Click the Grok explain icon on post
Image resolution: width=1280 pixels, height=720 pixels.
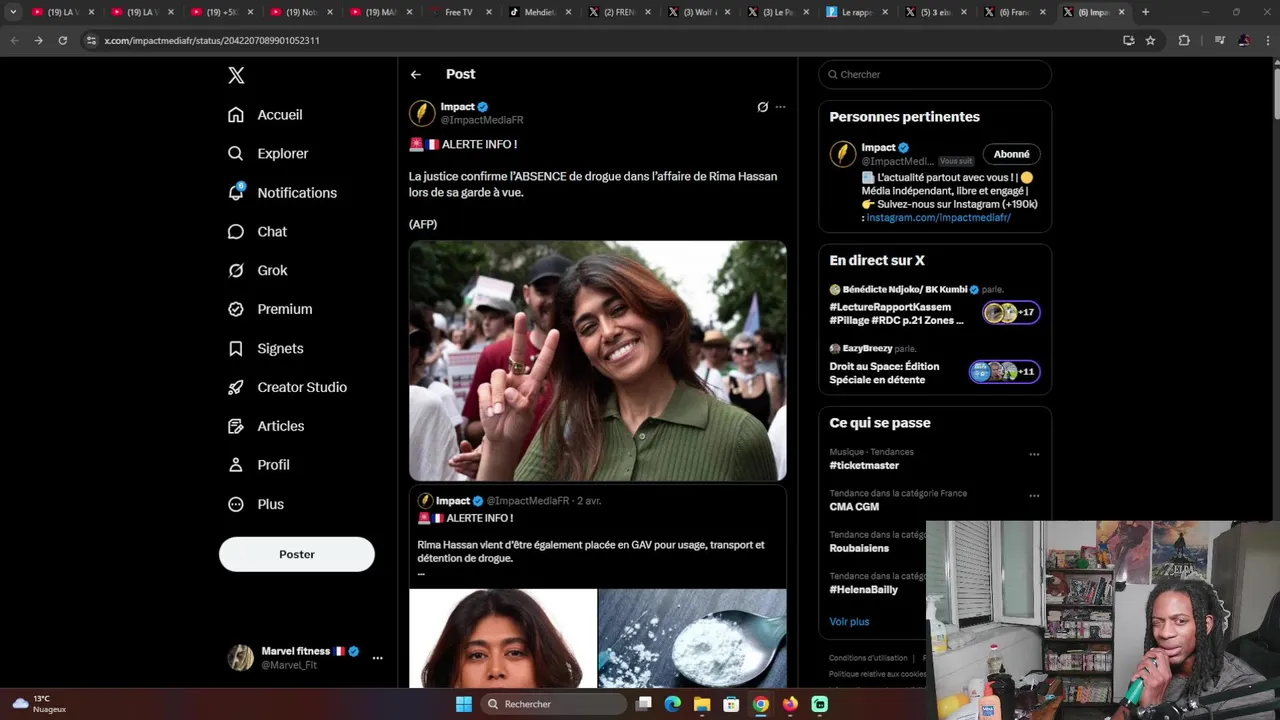[762, 107]
